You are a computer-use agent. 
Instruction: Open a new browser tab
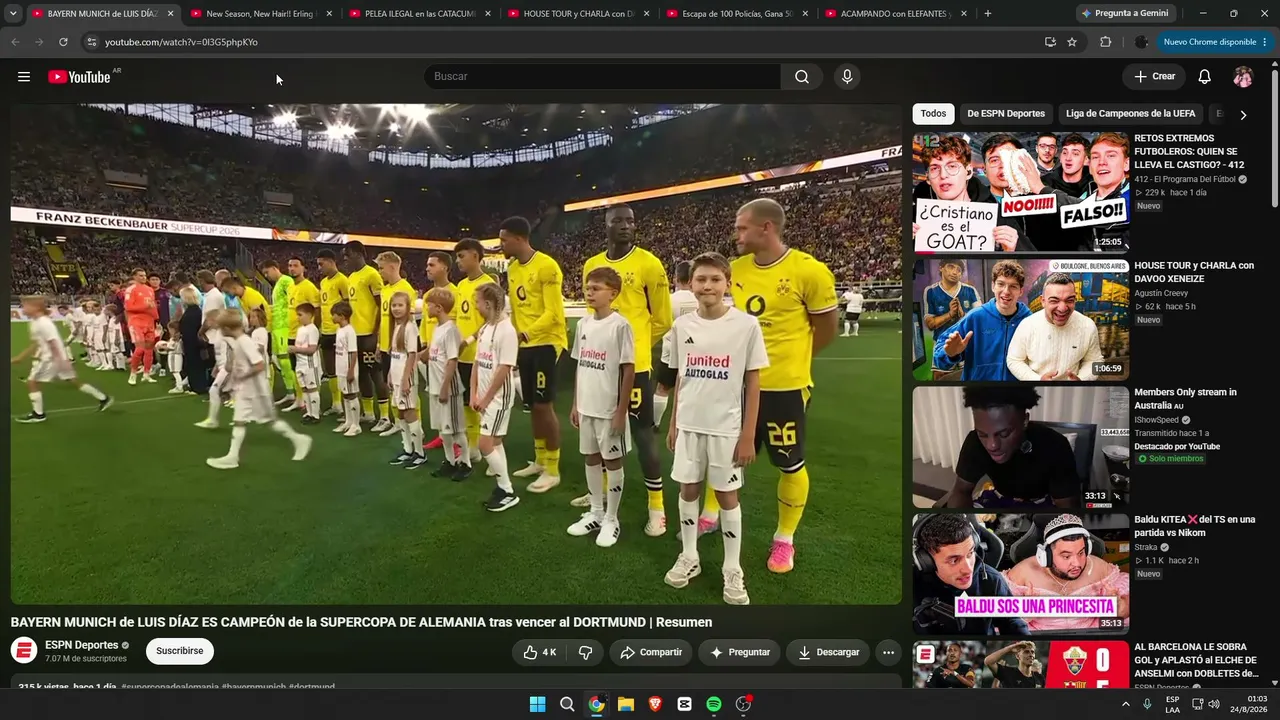pyautogui.click(x=988, y=14)
